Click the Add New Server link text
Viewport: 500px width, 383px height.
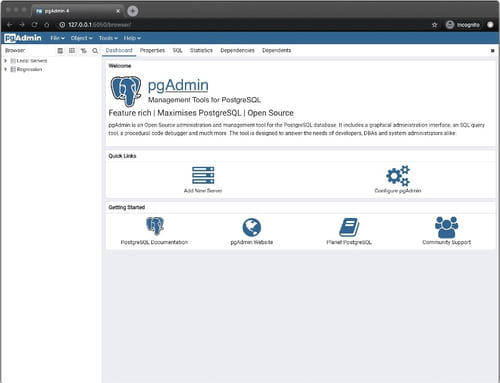(x=203, y=191)
